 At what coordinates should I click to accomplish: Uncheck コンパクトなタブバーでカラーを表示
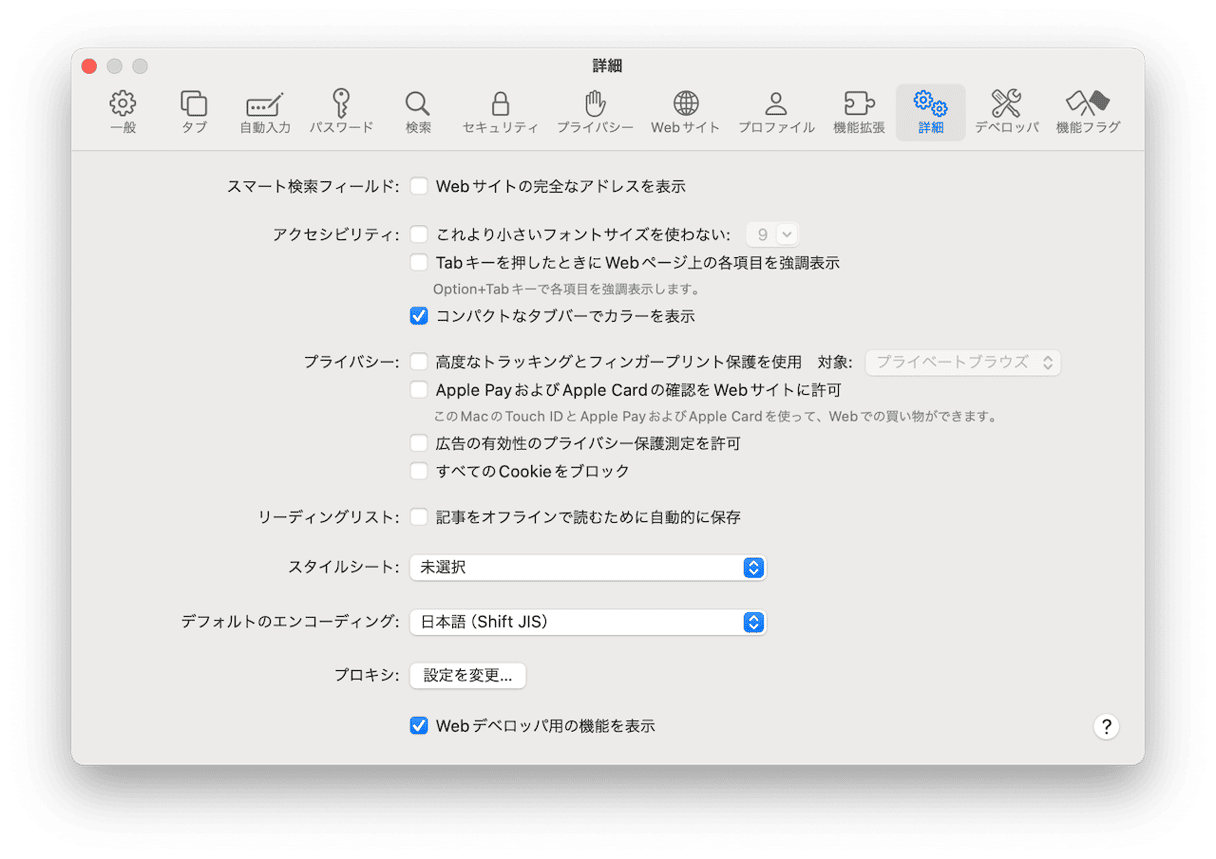point(419,316)
